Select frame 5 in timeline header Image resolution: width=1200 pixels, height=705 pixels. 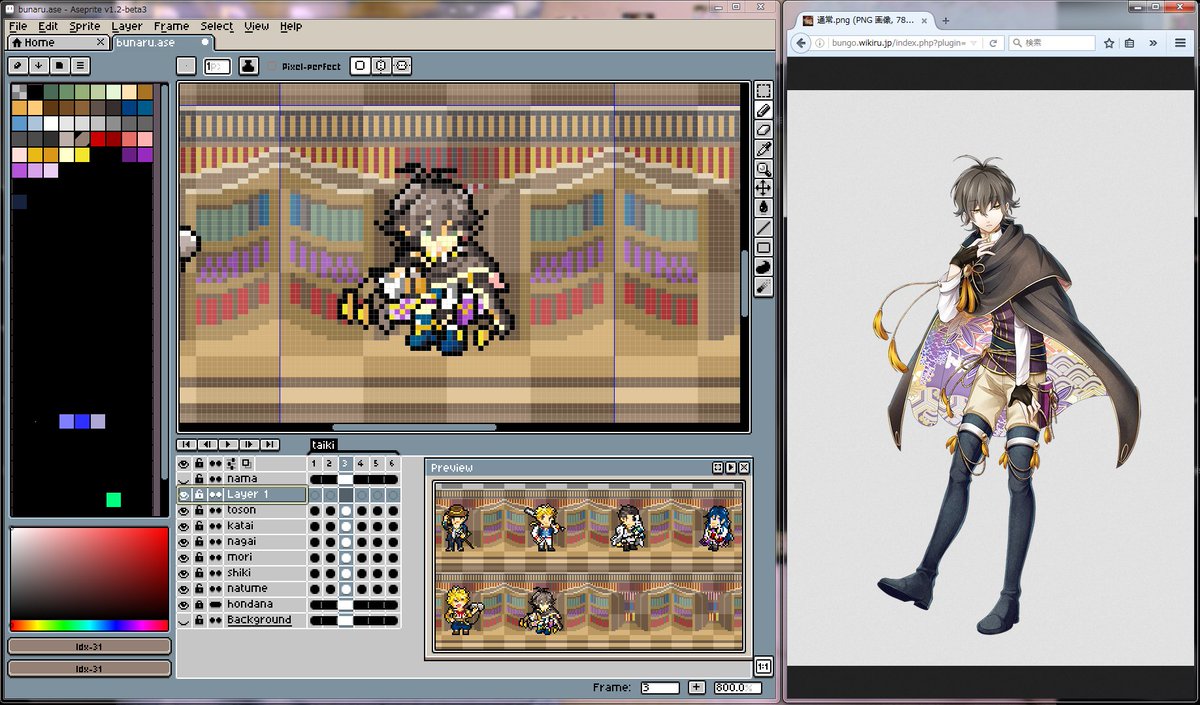(x=376, y=464)
